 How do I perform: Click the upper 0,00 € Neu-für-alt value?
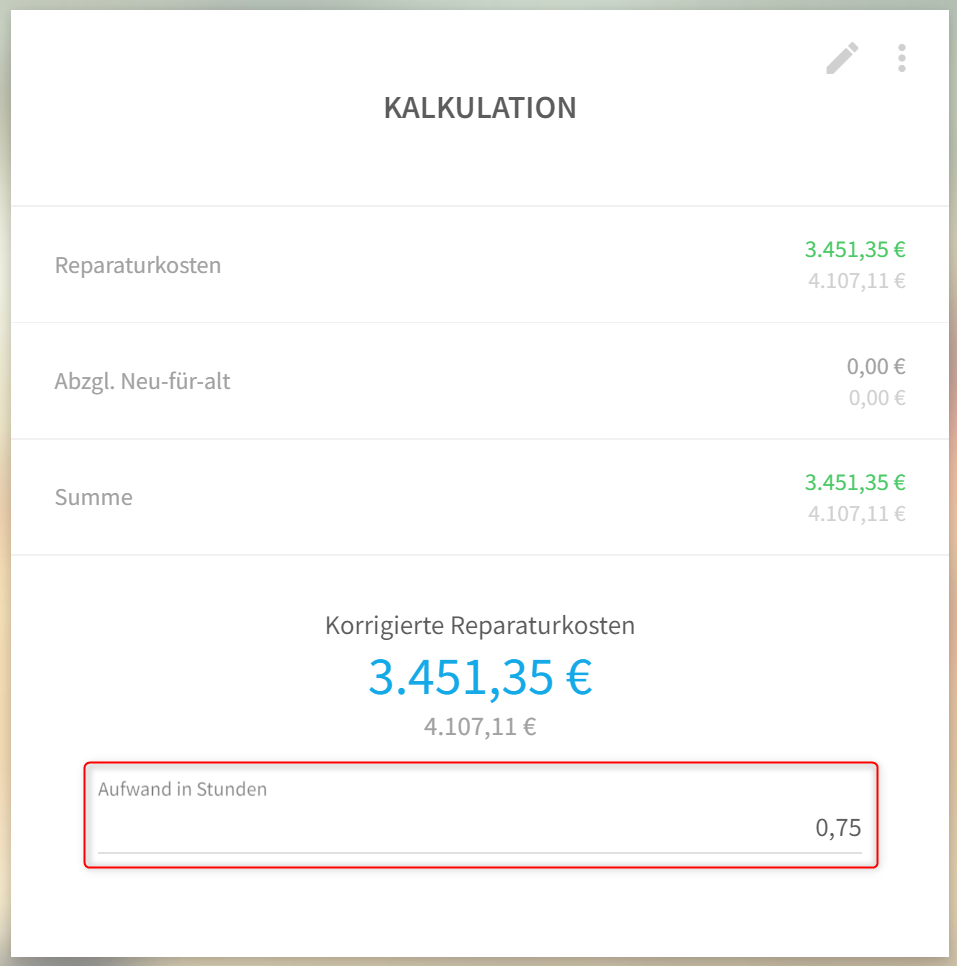click(876, 367)
